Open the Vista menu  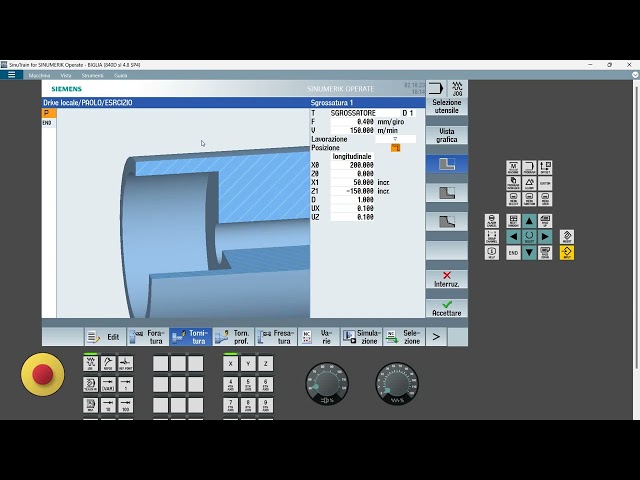click(66, 76)
